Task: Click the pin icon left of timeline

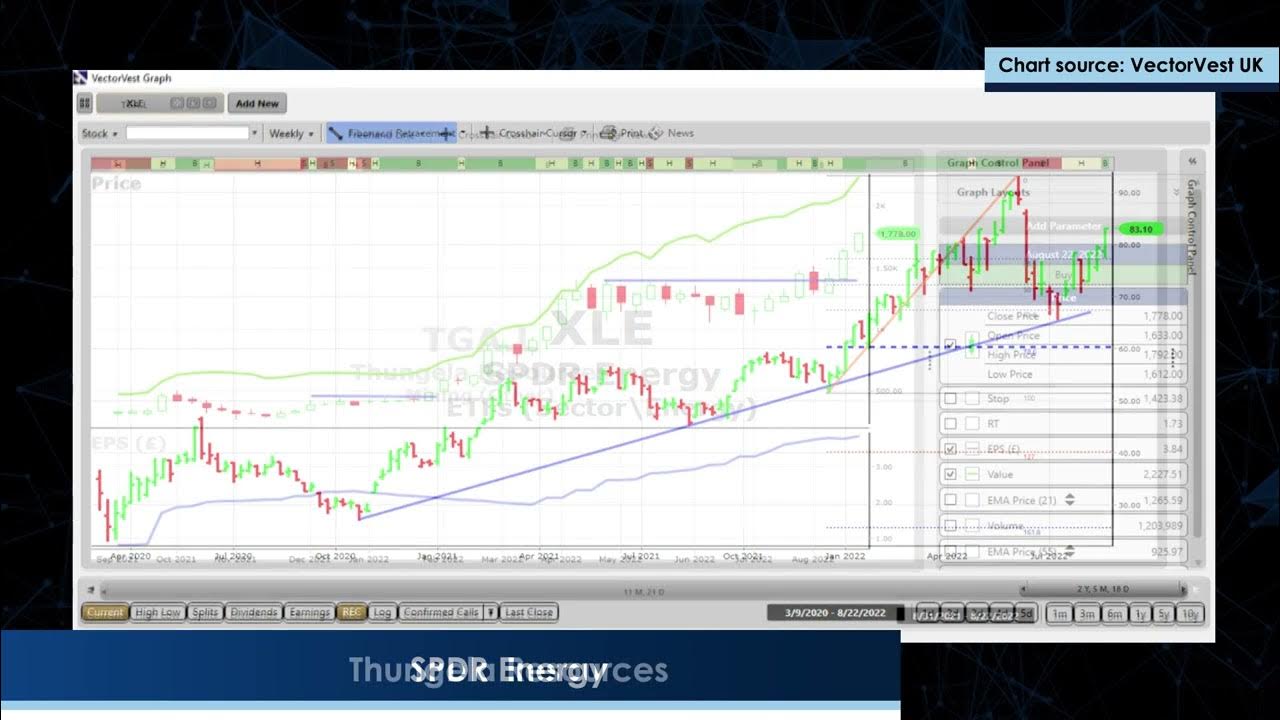Action: tap(89, 590)
